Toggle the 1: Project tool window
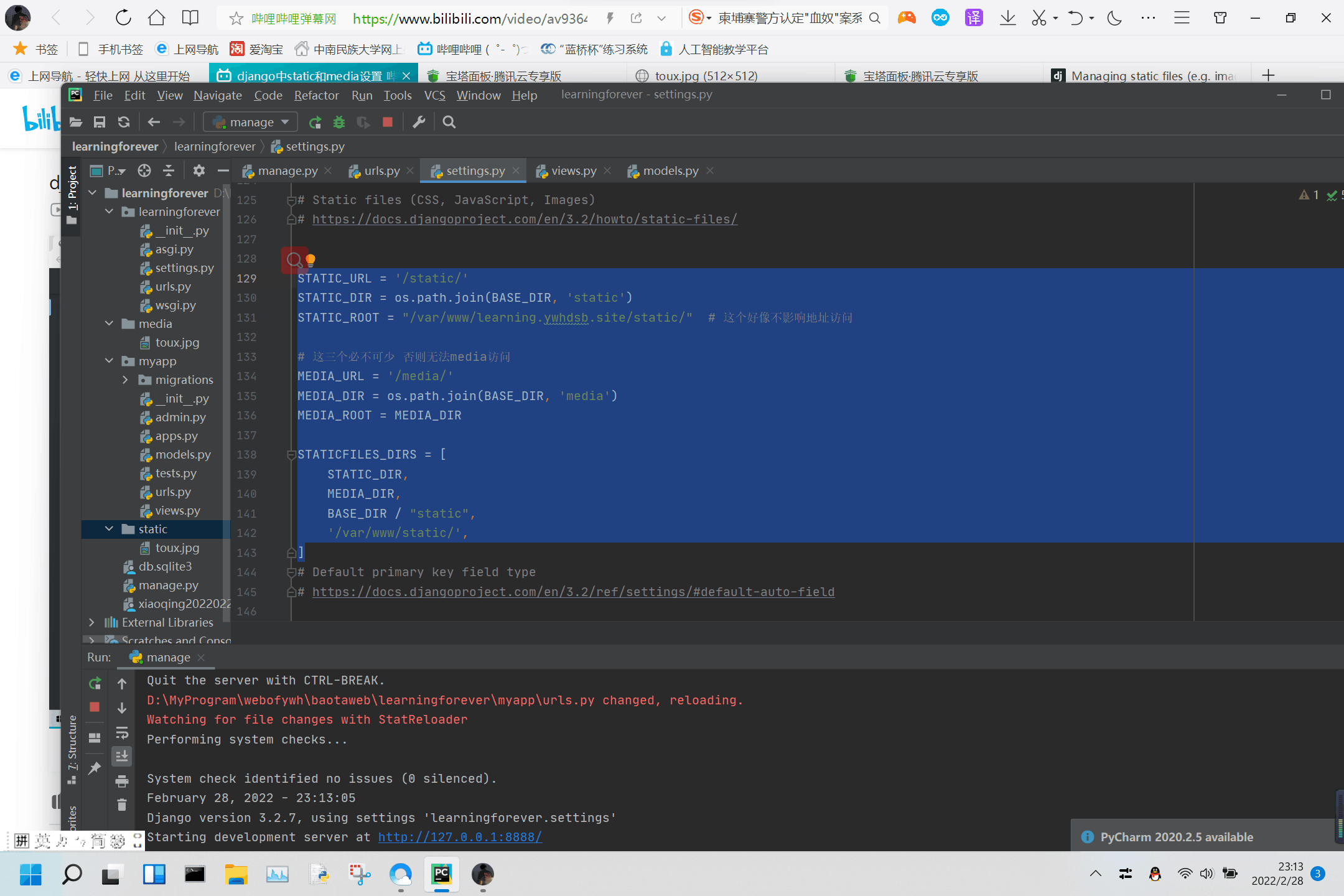 click(72, 195)
